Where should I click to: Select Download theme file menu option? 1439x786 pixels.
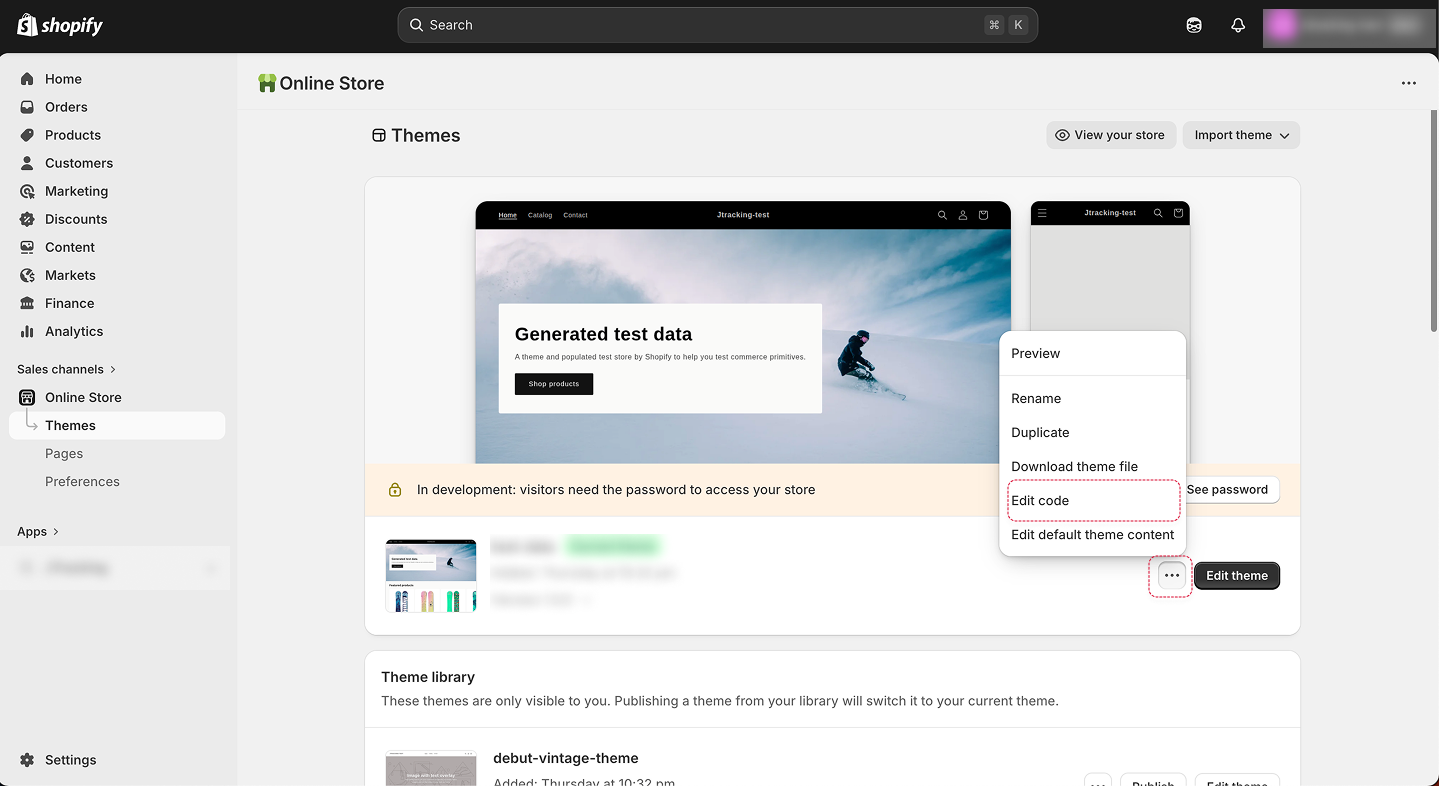point(1074,467)
